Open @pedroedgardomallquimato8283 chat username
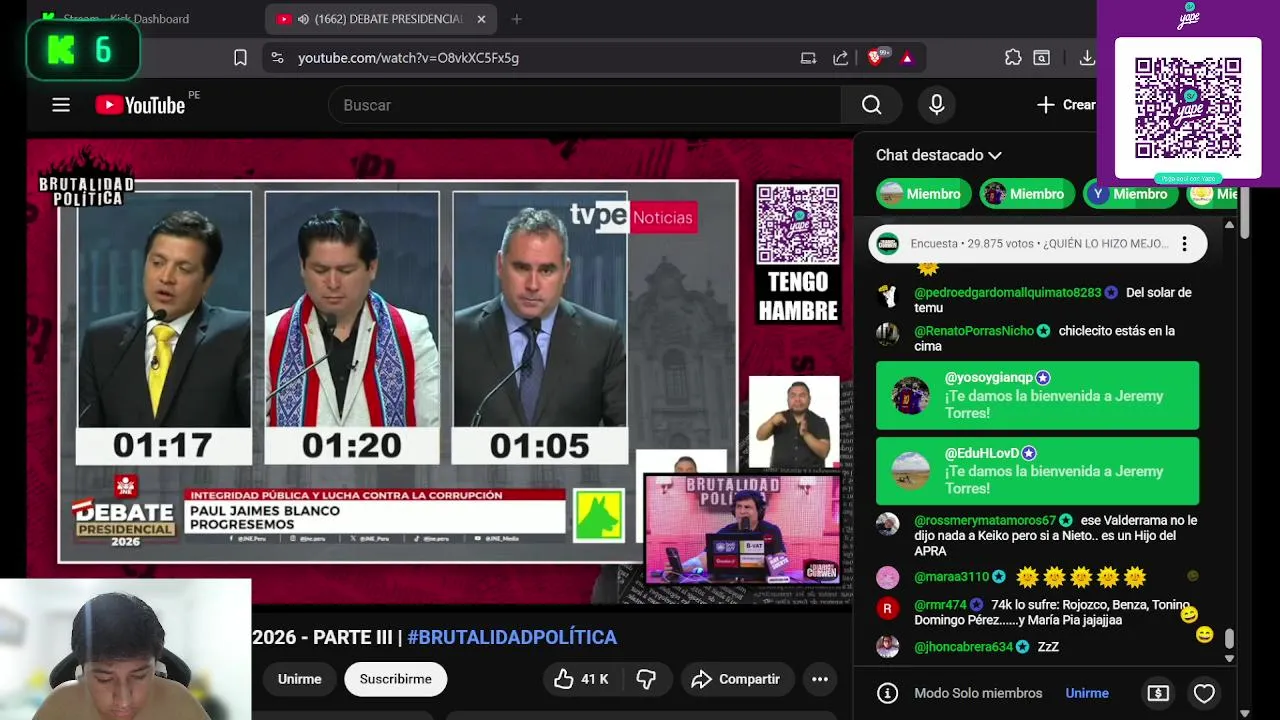The width and height of the screenshot is (1280, 720). pos(1007,293)
